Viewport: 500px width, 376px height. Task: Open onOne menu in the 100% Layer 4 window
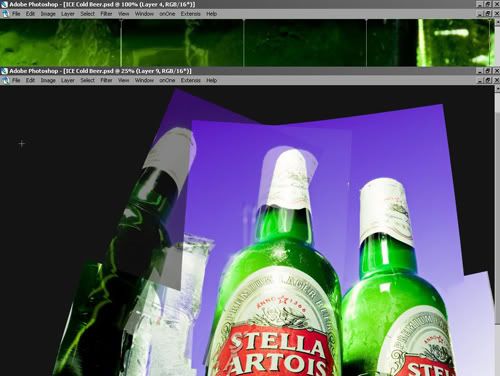[167, 14]
